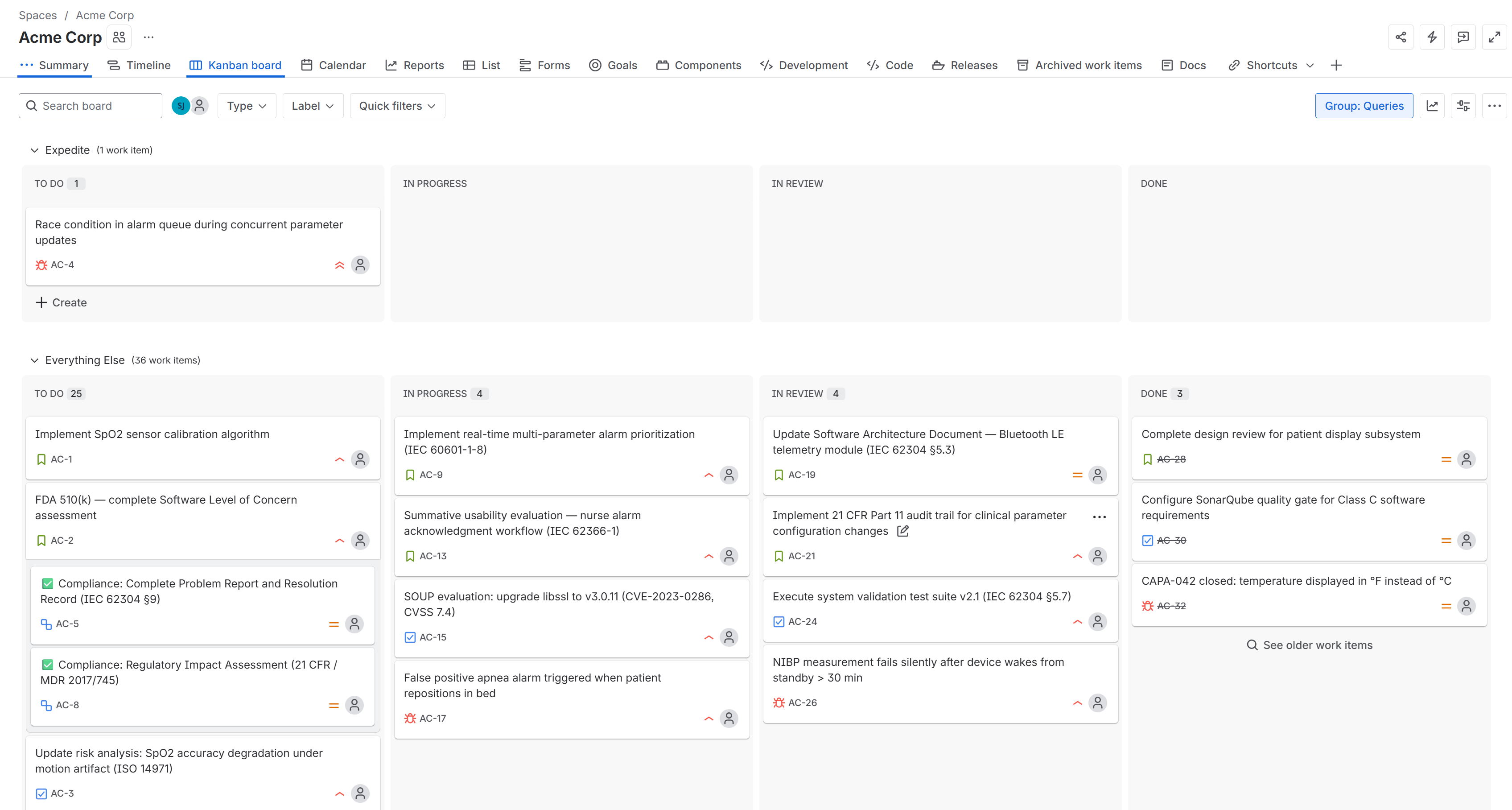The height and width of the screenshot is (810, 1512).
Task: Open issue link AC-13
Action: click(x=433, y=556)
